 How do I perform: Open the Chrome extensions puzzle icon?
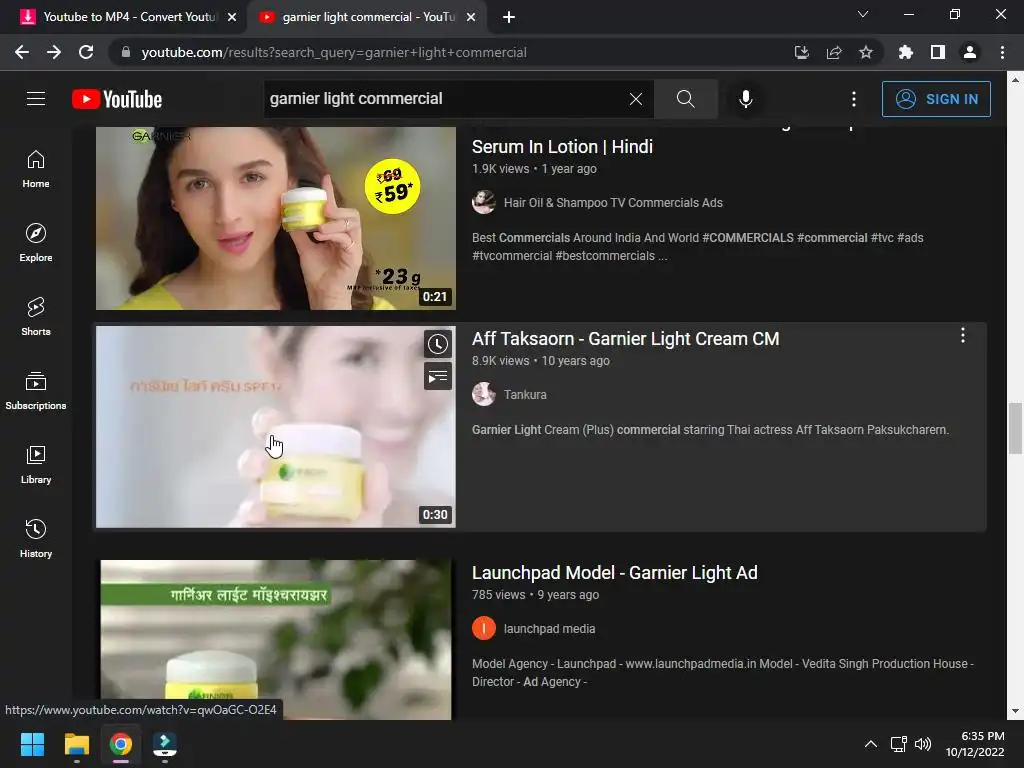(x=905, y=52)
